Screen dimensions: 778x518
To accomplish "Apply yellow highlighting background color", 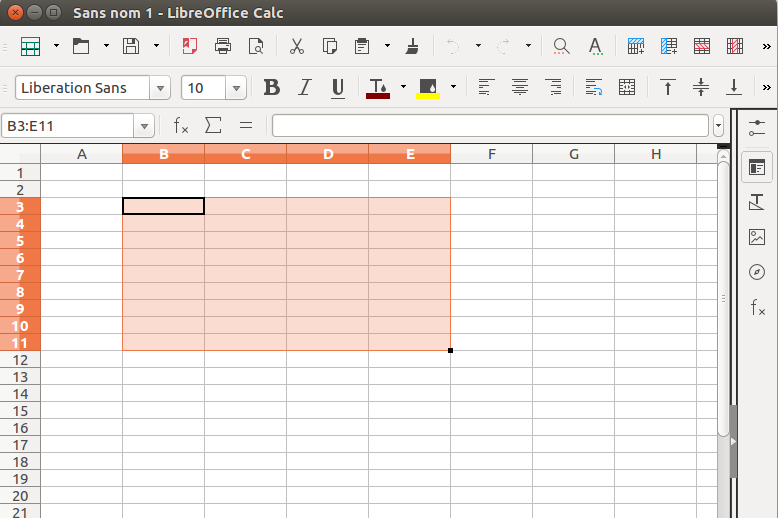I will point(428,88).
